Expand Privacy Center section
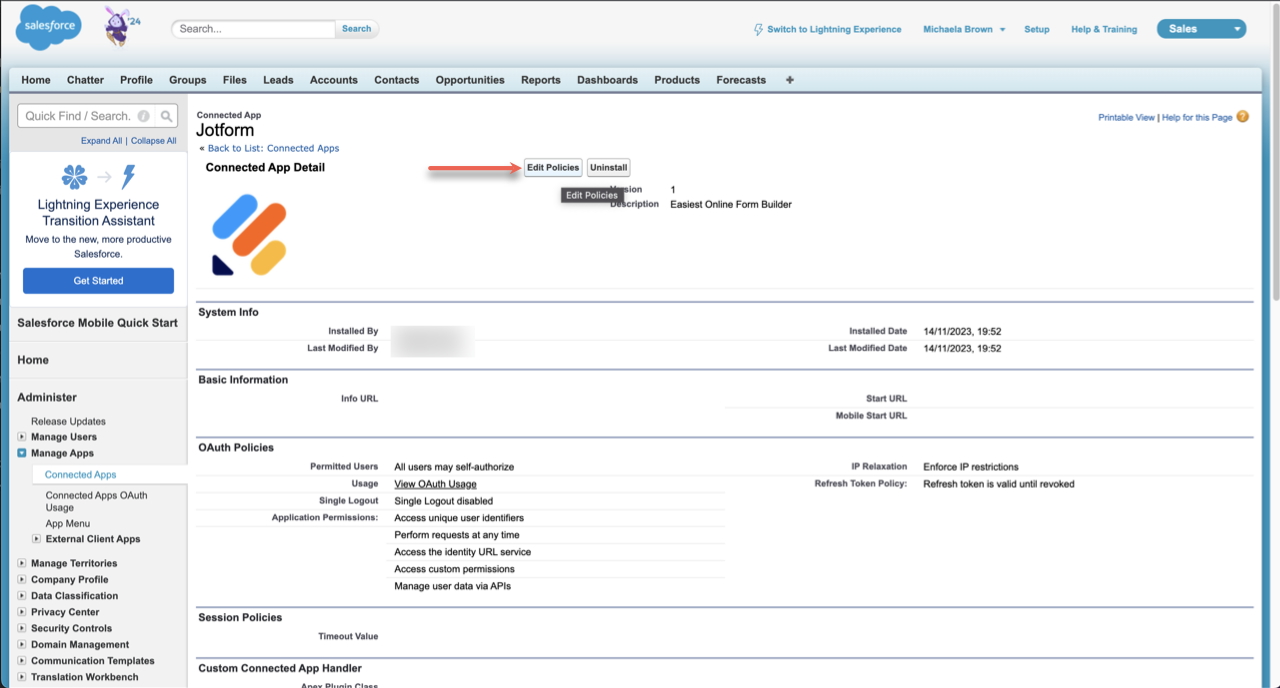The height and width of the screenshot is (688, 1280). coord(22,612)
